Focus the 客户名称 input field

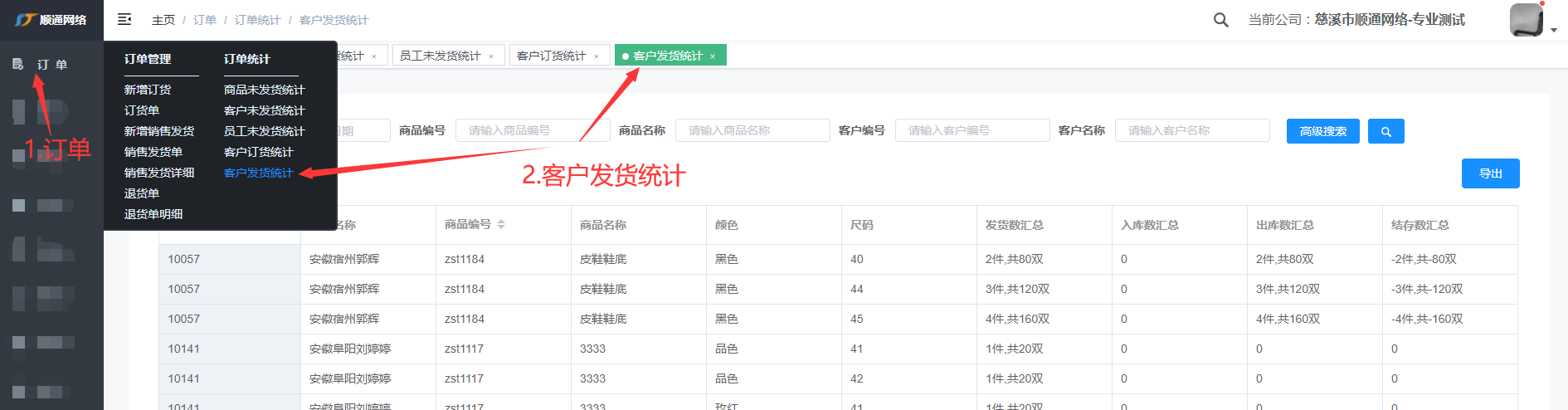click(1191, 130)
